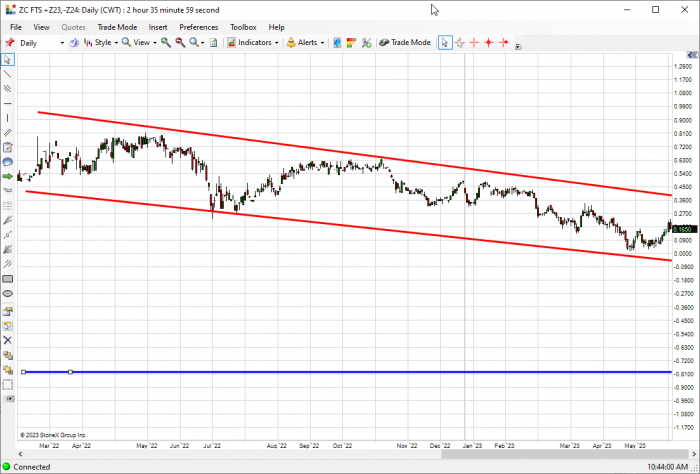Open the Style dropdown
700x474 pixels.
101,43
